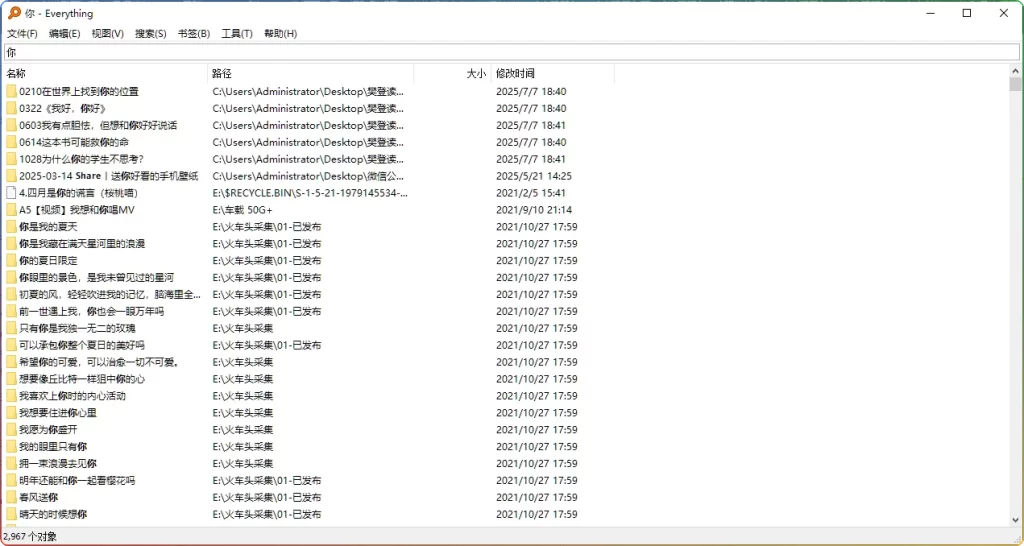This screenshot has width=1024, height=546.
Task: Sort by 修改时间 column header
Action: (515, 73)
